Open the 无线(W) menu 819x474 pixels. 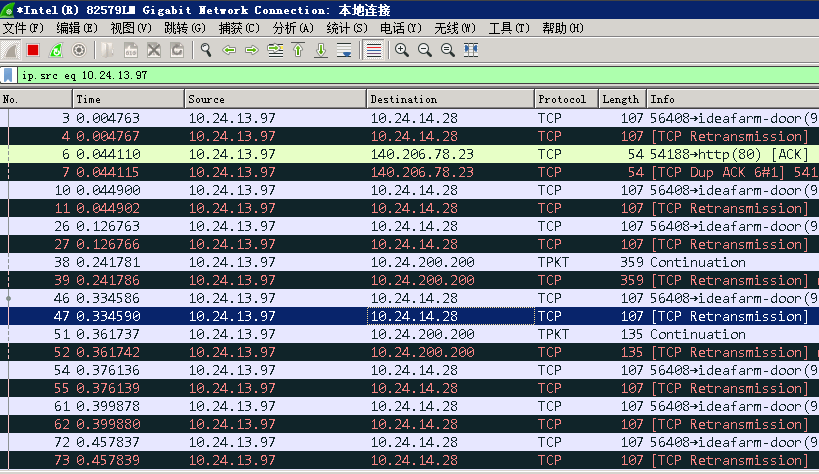tap(455, 28)
